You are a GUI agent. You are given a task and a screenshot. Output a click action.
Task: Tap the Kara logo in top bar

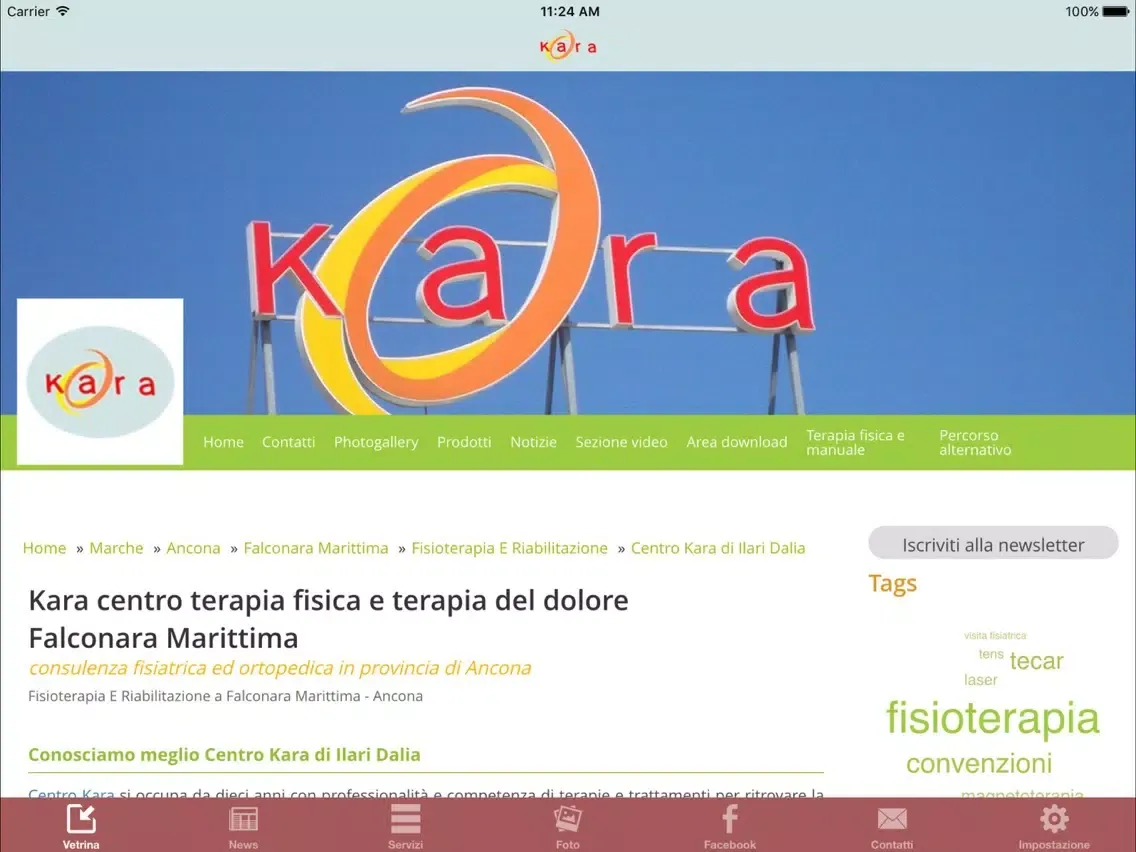click(568, 46)
